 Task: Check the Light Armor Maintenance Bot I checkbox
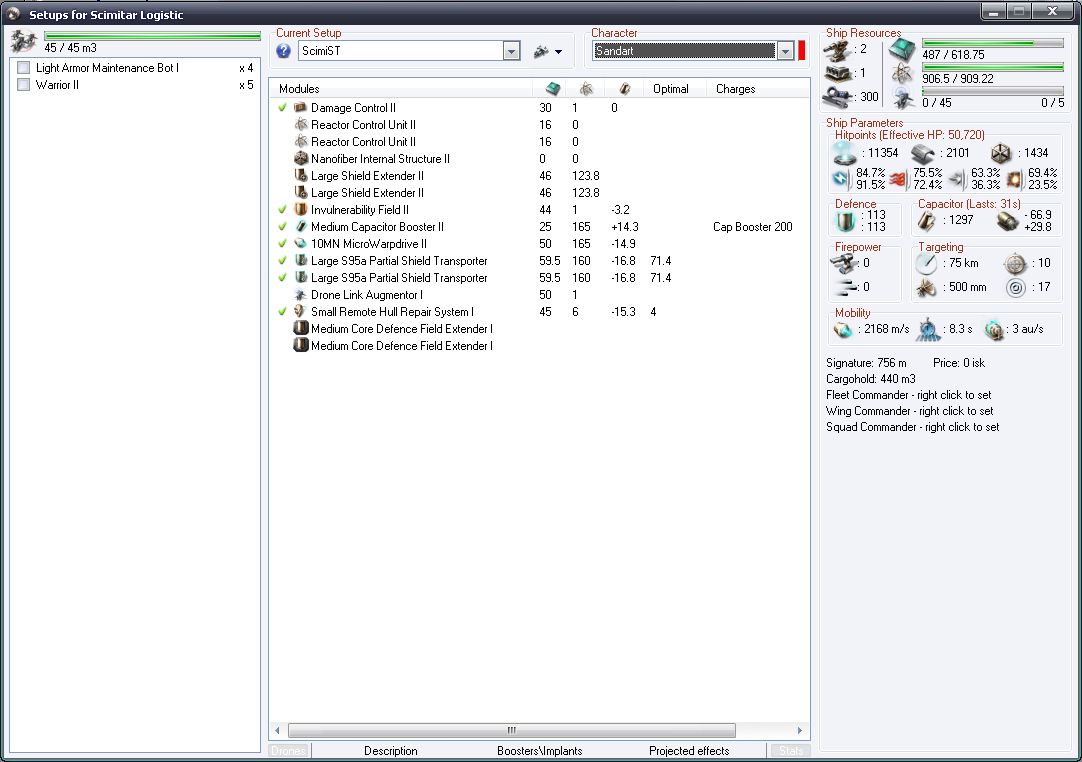23,68
